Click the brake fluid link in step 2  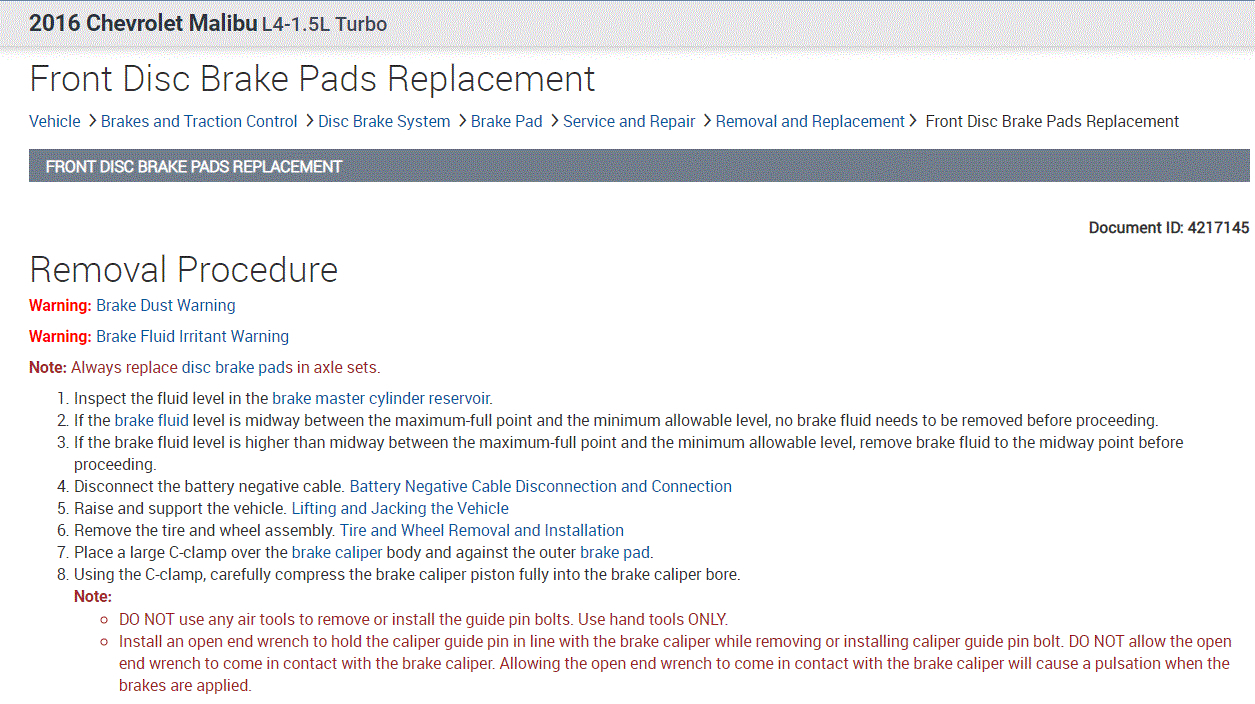[151, 420]
